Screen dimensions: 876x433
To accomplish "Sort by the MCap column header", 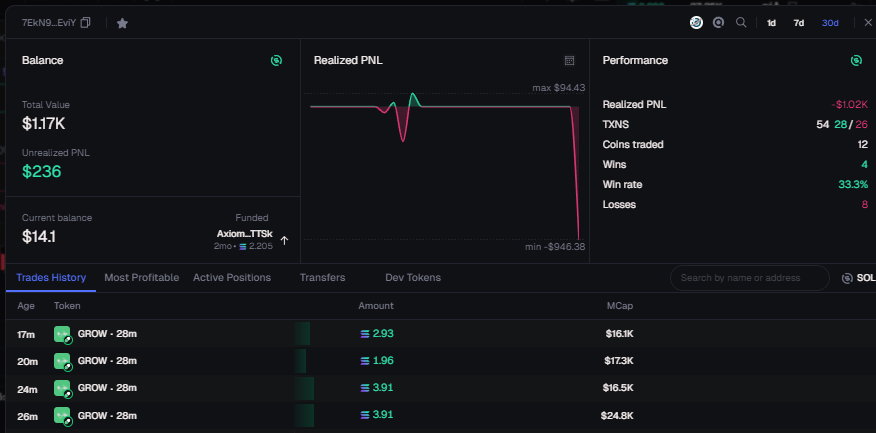I will click(620, 306).
